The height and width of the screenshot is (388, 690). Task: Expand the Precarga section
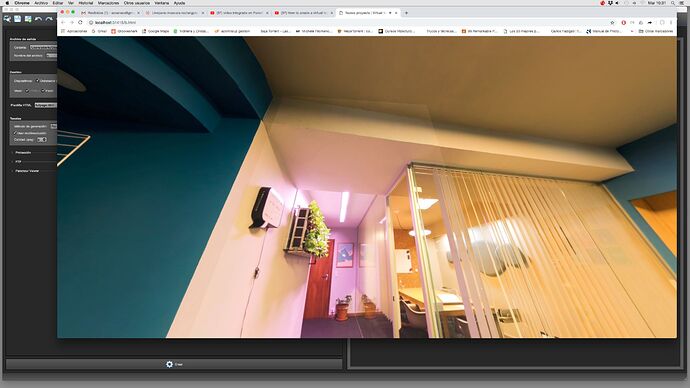coord(23,153)
